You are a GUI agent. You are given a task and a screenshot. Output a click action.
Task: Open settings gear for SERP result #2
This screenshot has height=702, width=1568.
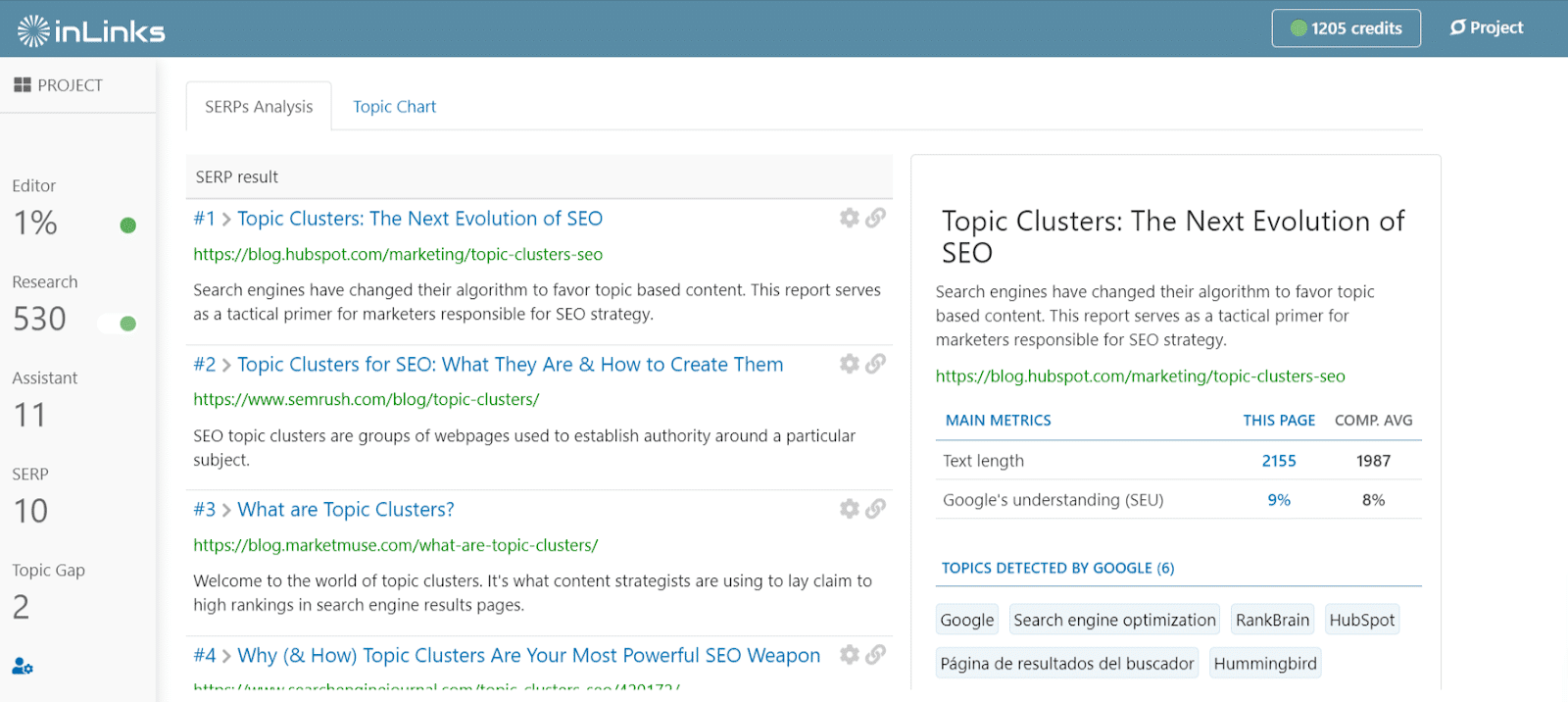tap(850, 364)
